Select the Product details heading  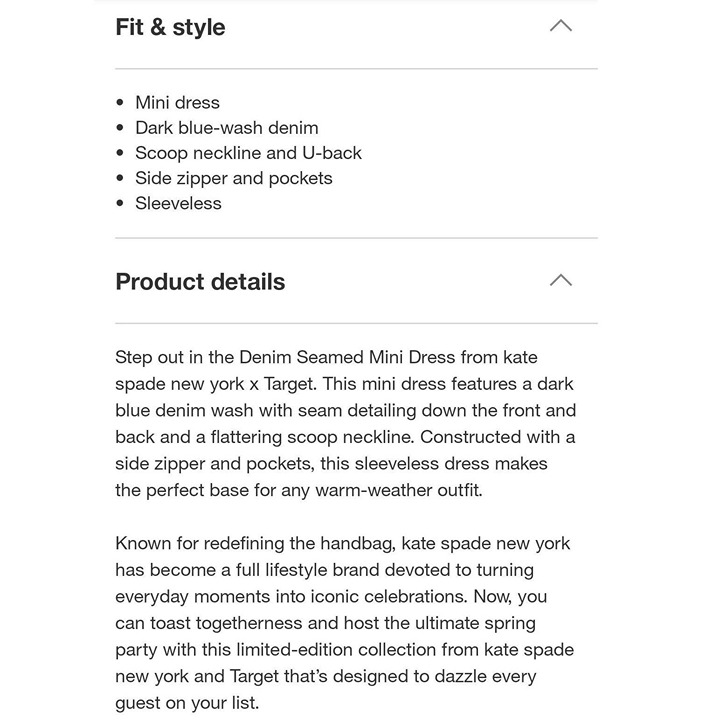tap(200, 281)
